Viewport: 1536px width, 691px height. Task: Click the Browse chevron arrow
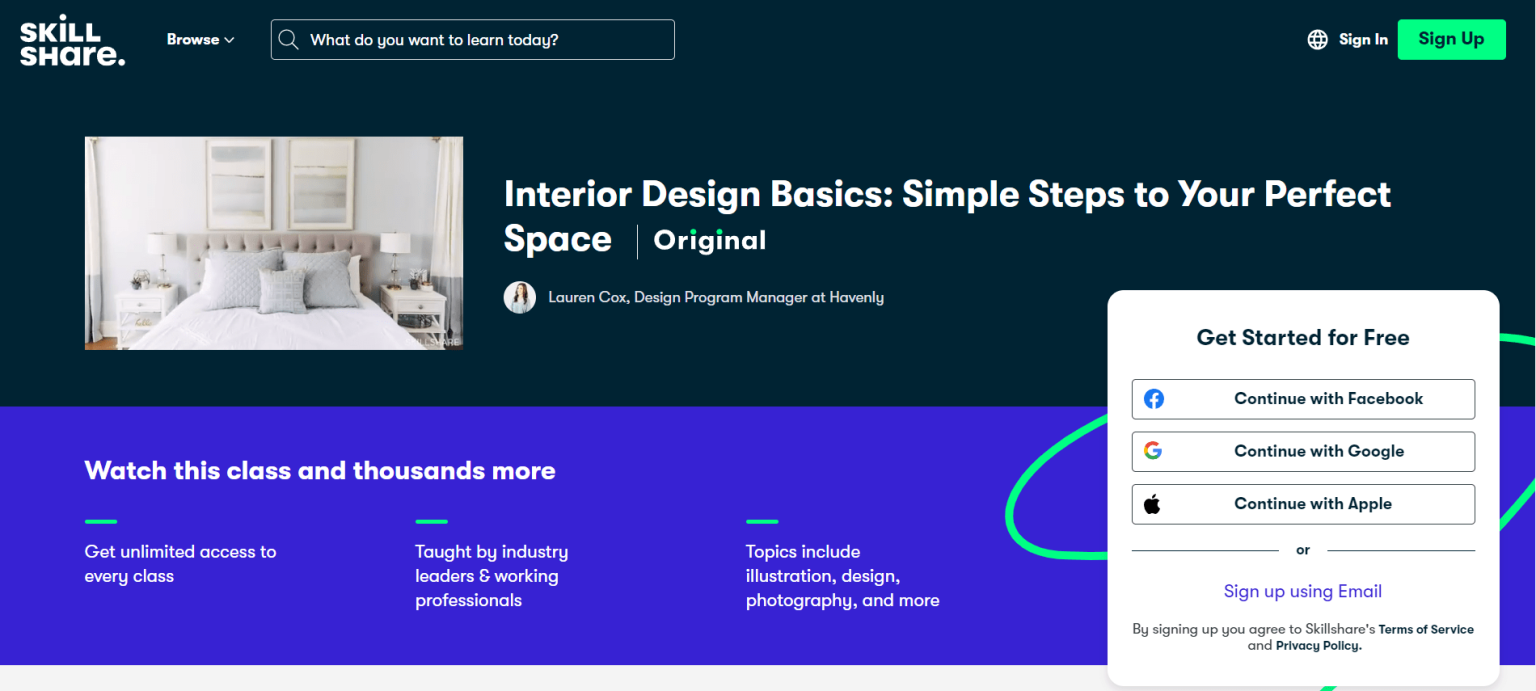230,40
